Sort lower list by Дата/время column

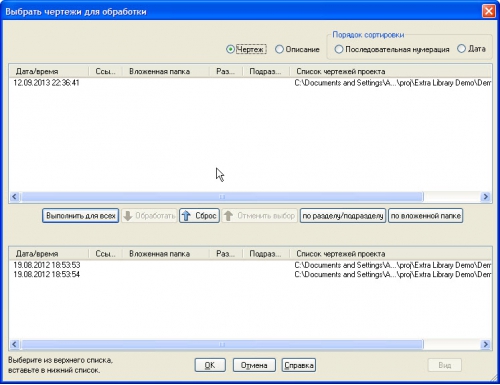(49, 254)
